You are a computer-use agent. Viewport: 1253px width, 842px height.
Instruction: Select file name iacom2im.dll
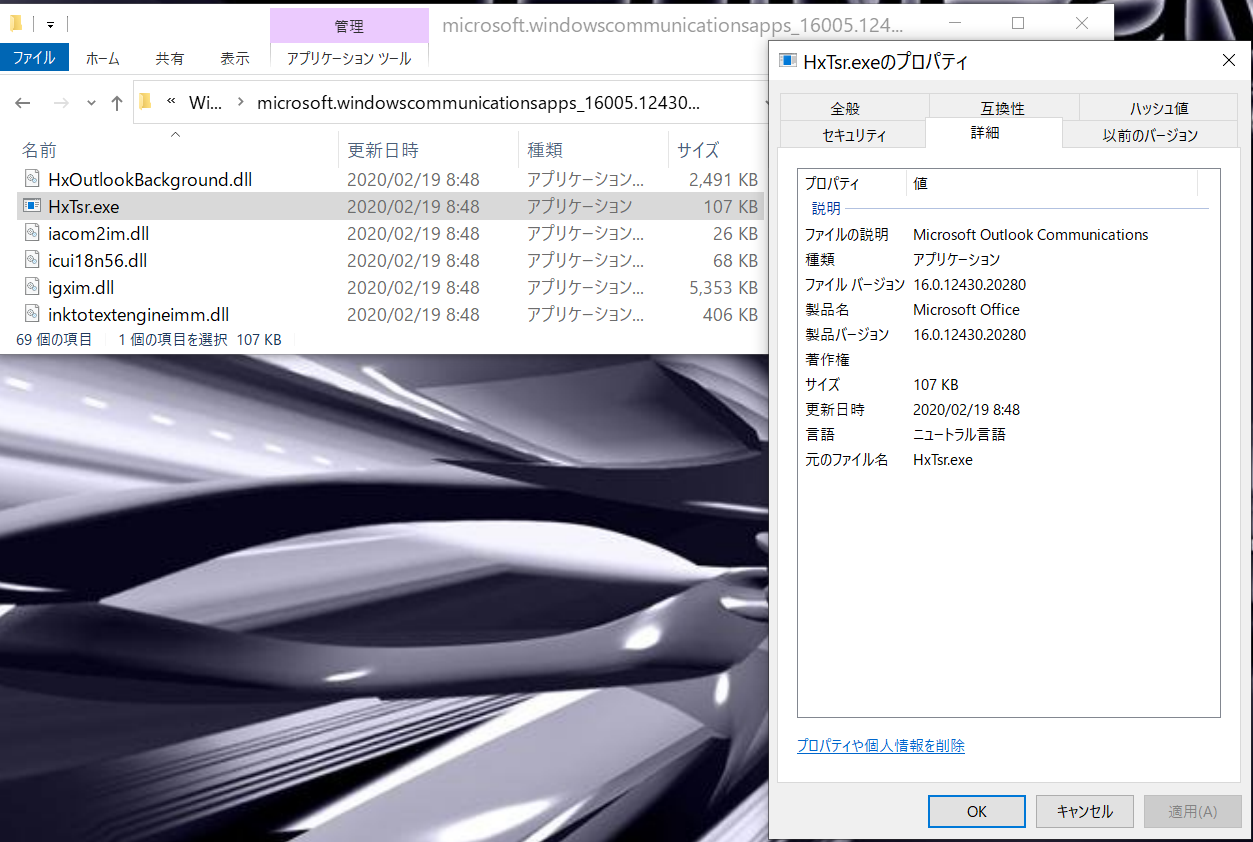tap(99, 234)
